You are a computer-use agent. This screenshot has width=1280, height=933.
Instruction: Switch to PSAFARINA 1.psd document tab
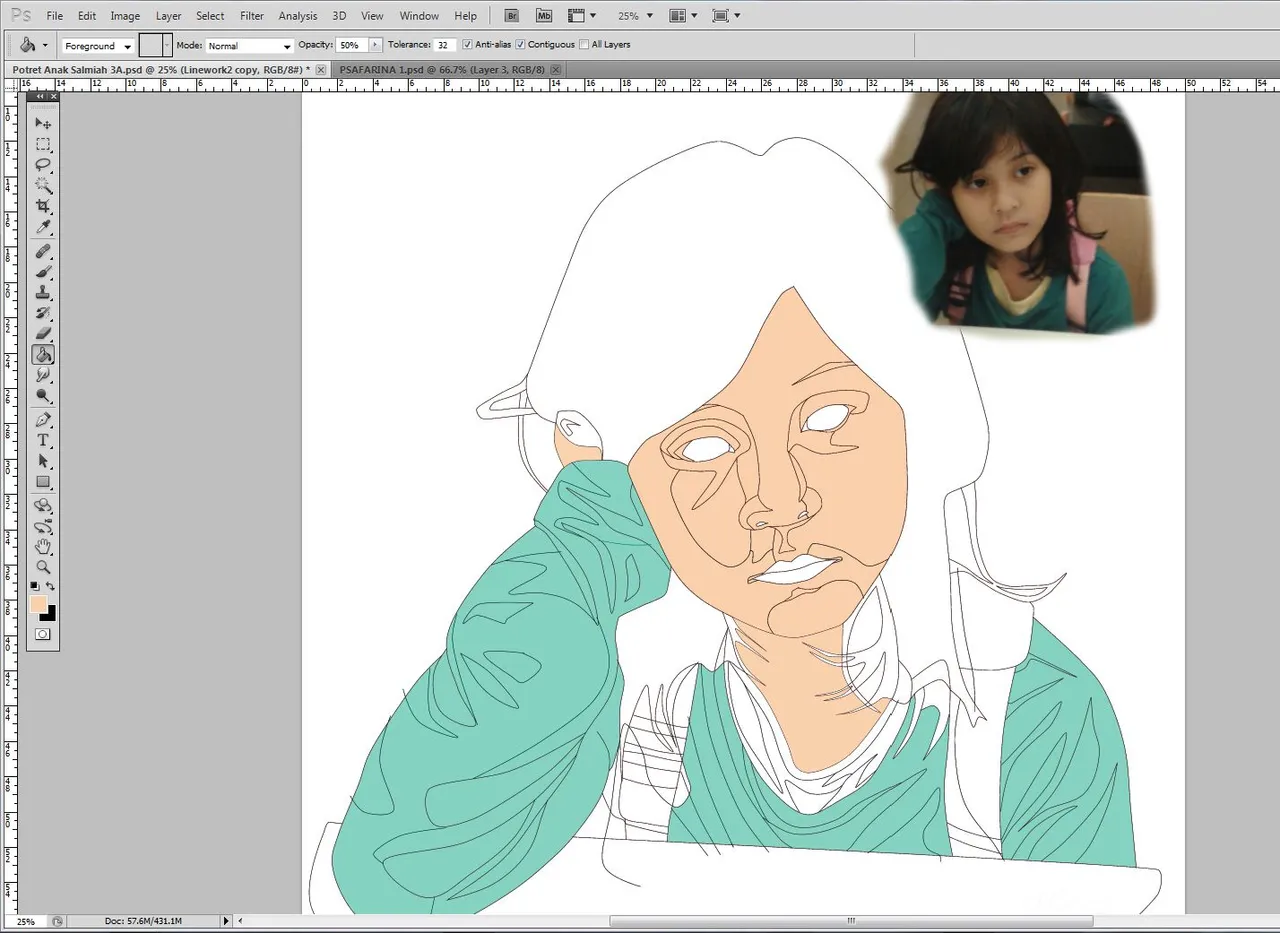click(x=442, y=70)
